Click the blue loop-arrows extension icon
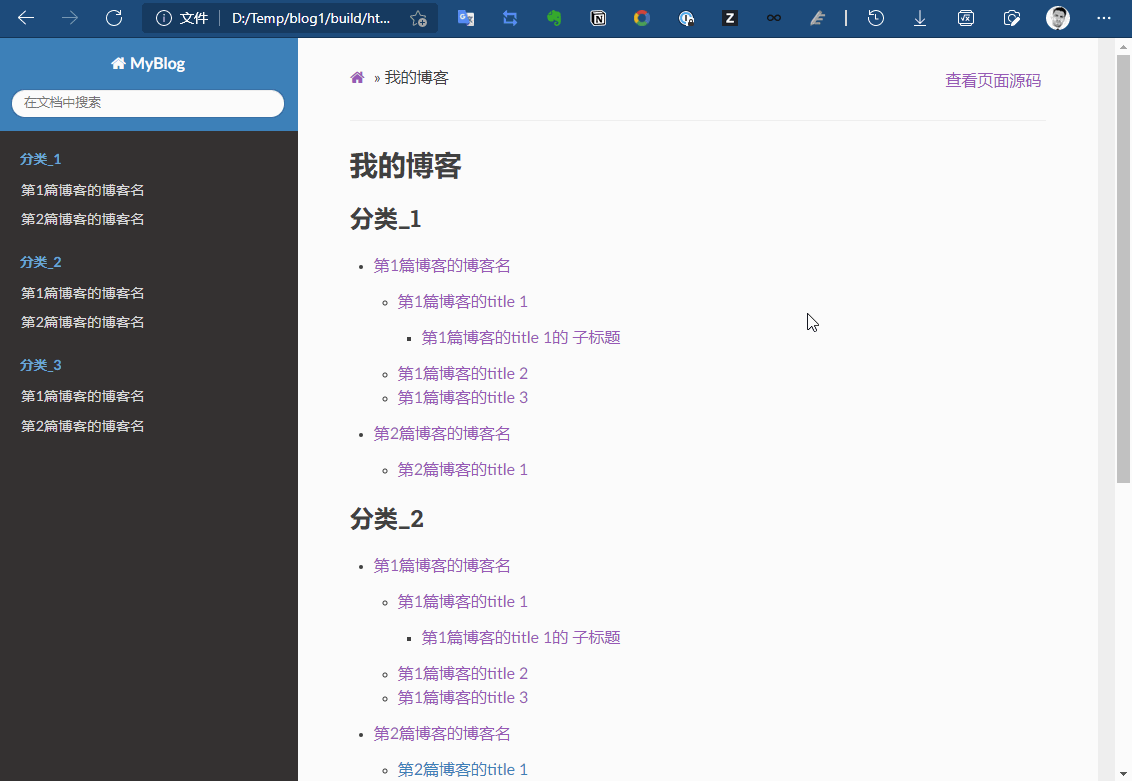This screenshot has width=1132, height=781. [x=510, y=18]
